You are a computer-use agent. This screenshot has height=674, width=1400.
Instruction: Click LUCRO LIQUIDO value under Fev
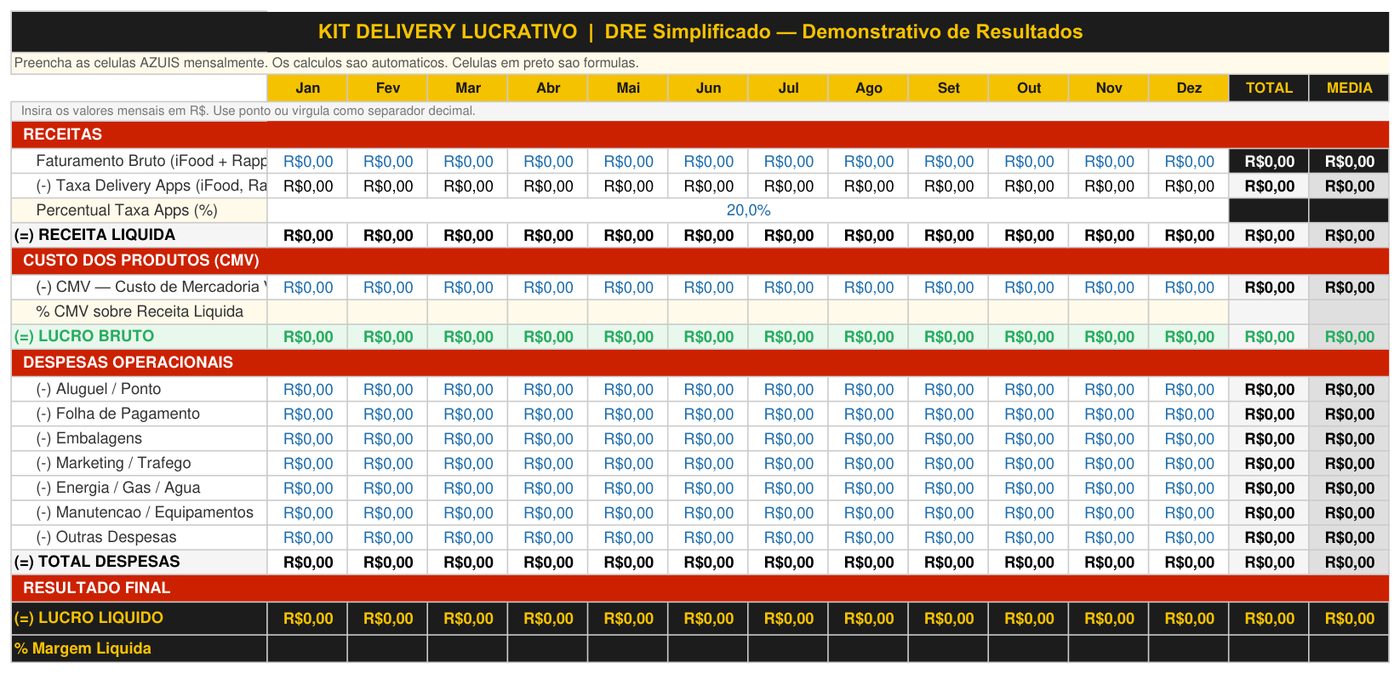coord(388,618)
